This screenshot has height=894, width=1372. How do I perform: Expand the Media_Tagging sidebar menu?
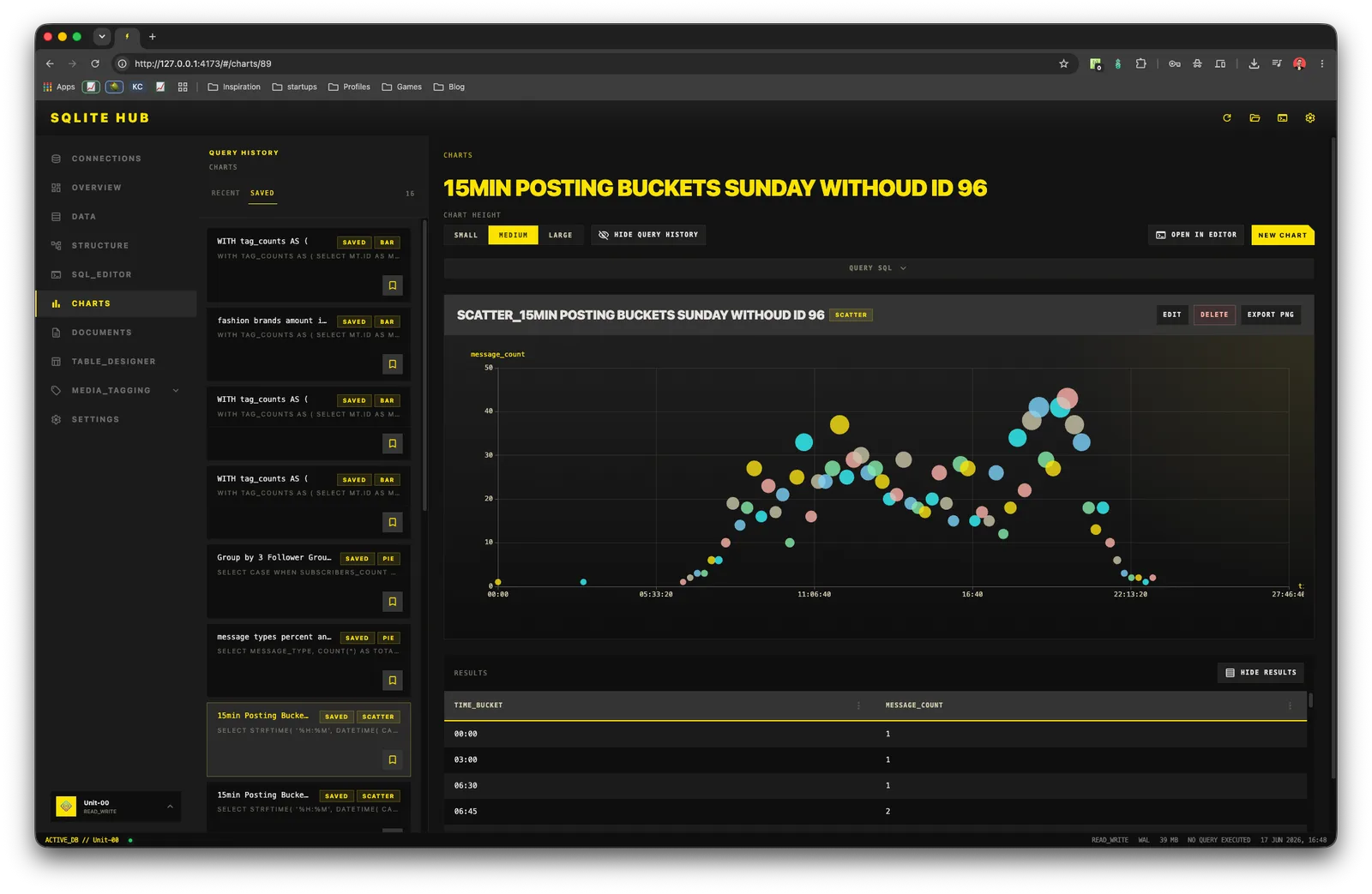[x=176, y=391]
